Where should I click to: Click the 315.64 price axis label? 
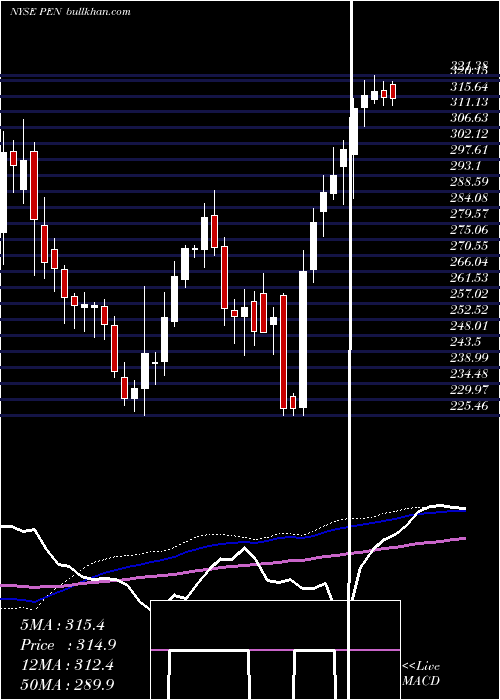tap(469, 87)
